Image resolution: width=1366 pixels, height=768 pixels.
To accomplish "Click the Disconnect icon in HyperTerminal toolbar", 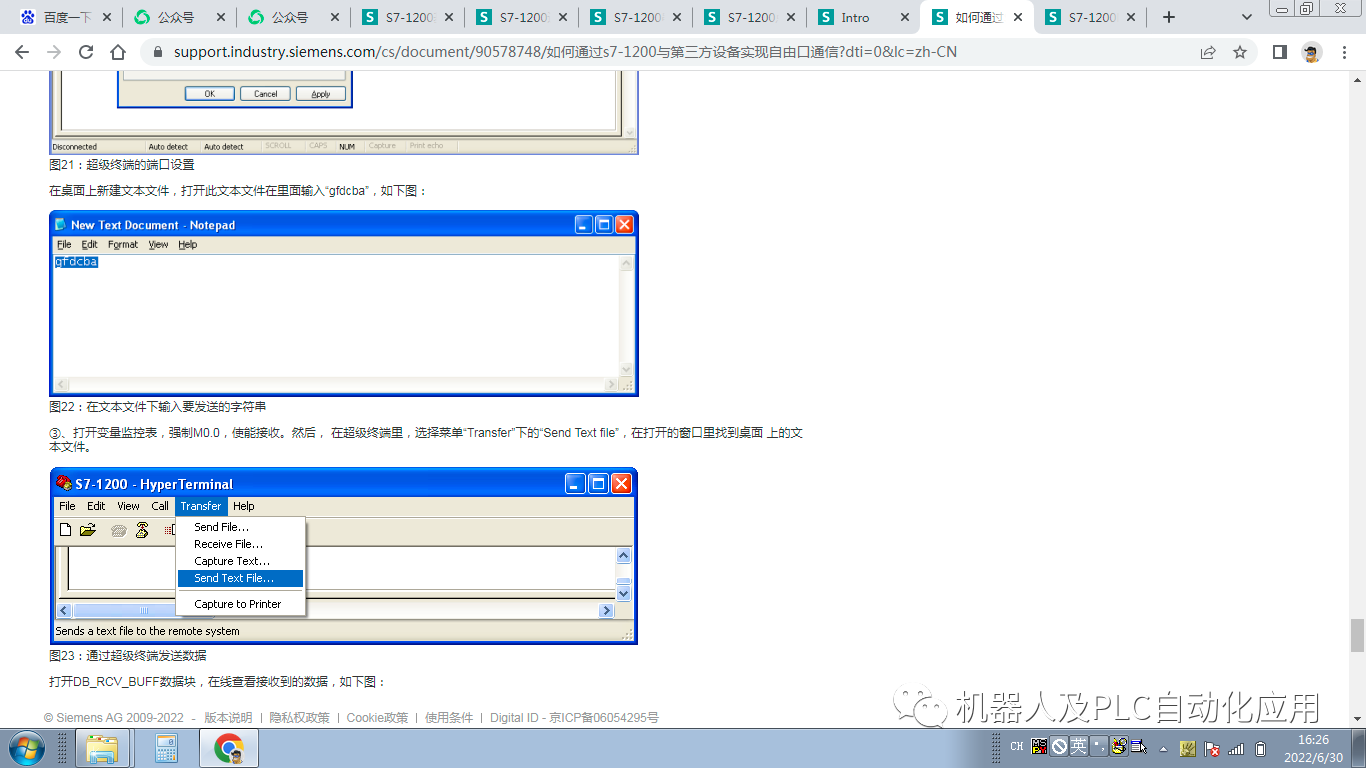I will 142,530.
